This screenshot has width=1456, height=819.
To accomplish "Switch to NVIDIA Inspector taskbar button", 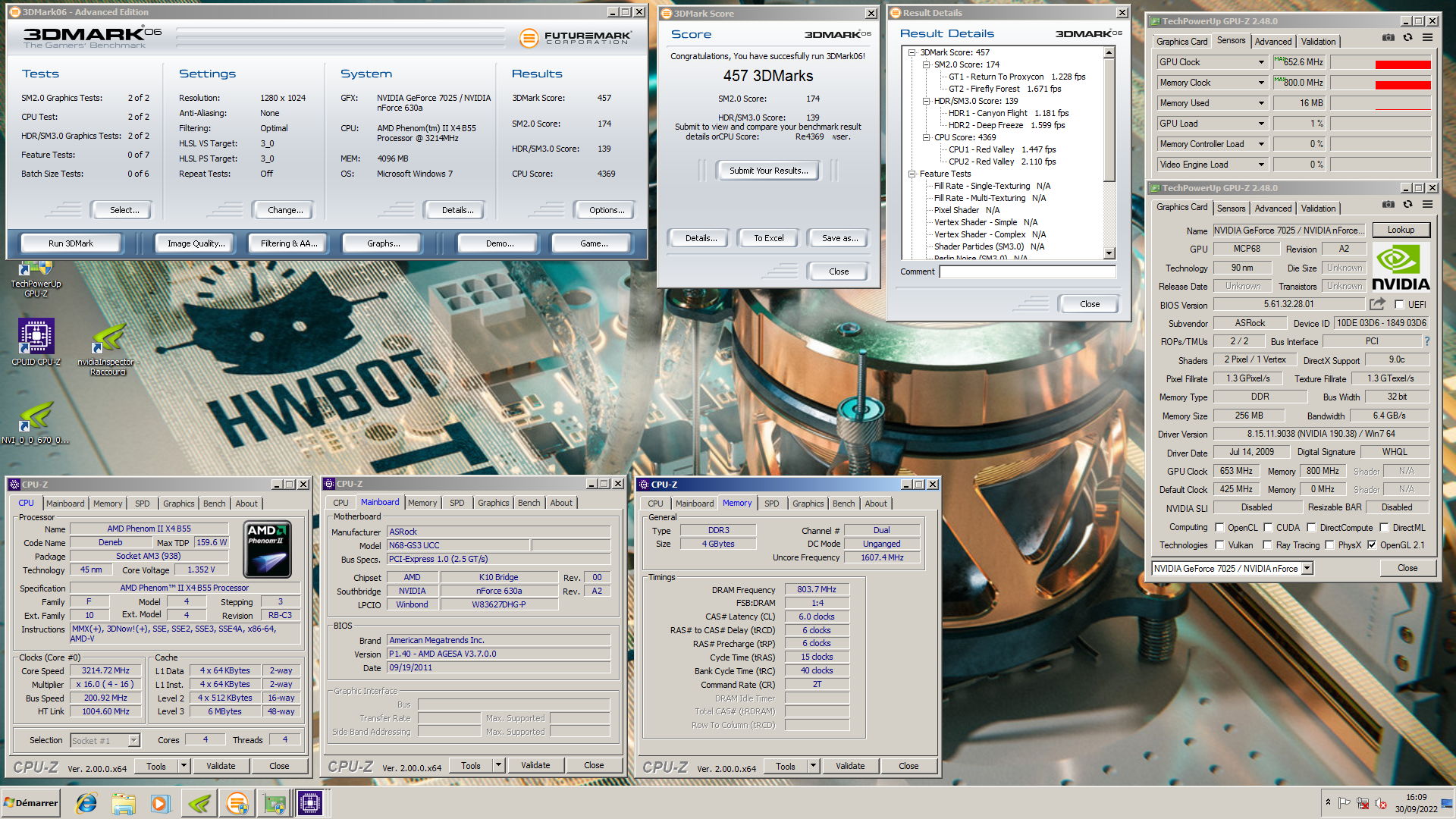I will pos(199,803).
